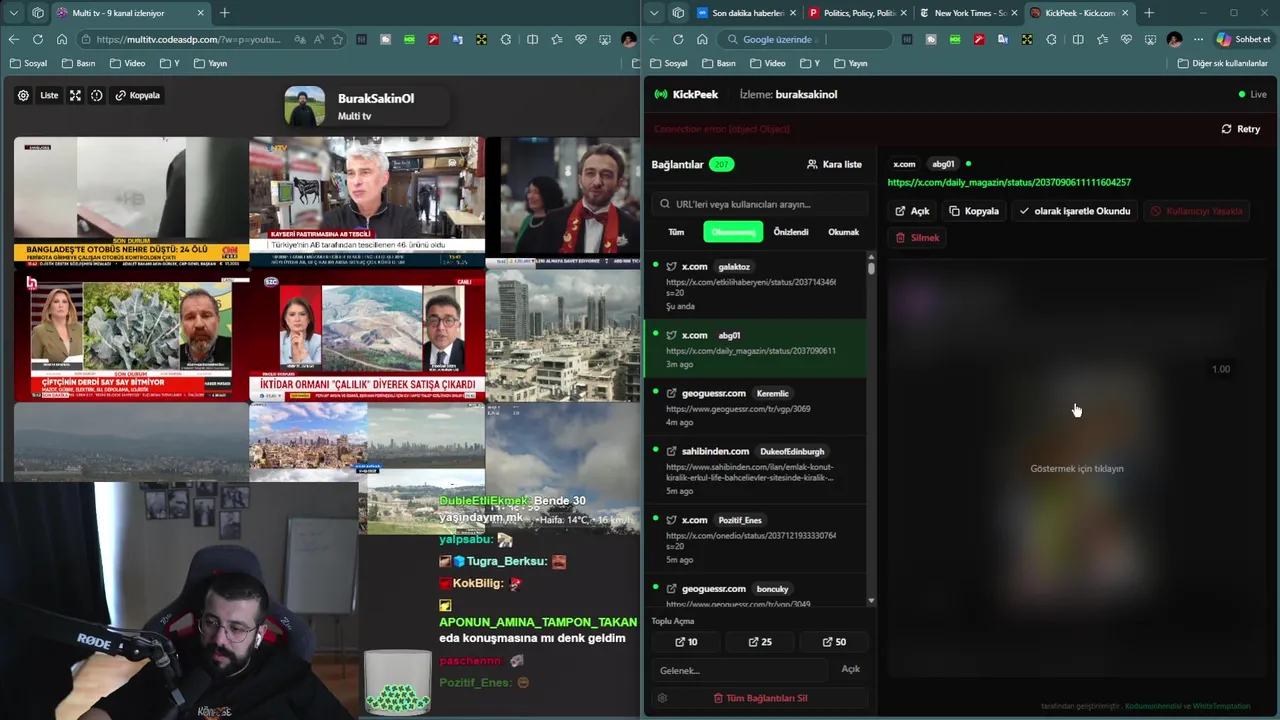Screen dimensions: 1280x720
Task: Bulk open 50 links button
Action: [x=834, y=642]
